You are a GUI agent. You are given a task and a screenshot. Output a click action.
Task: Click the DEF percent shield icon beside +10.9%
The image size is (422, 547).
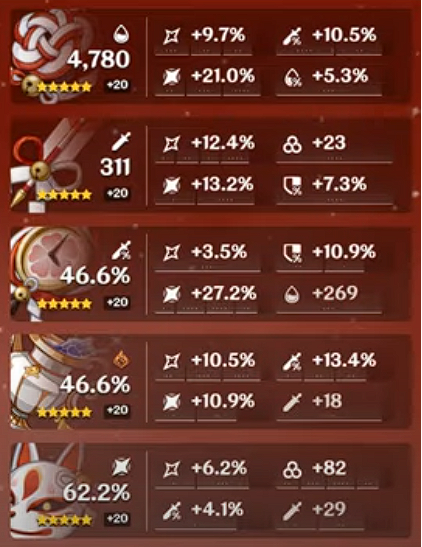pyautogui.click(x=292, y=253)
